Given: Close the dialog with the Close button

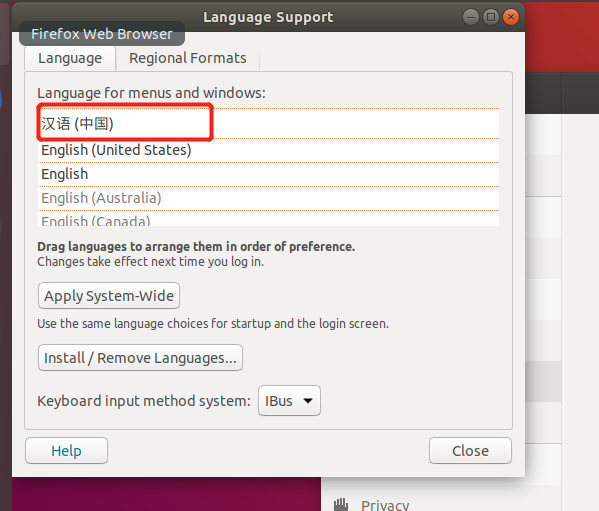Looking at the screenshot, I should pyautogui.click(x=470, y=451).
